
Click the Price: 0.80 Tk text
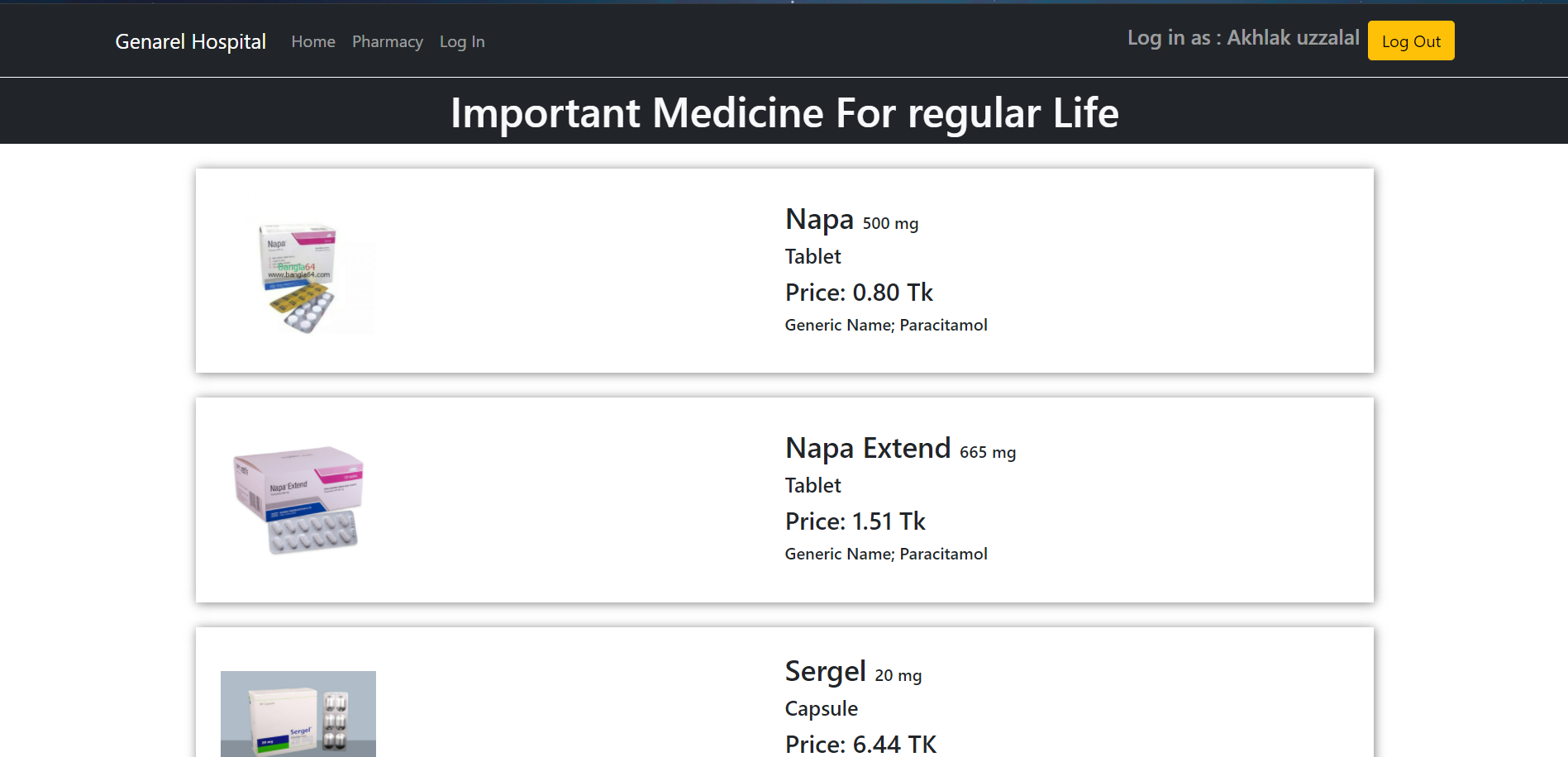click(x=859, y=293)
